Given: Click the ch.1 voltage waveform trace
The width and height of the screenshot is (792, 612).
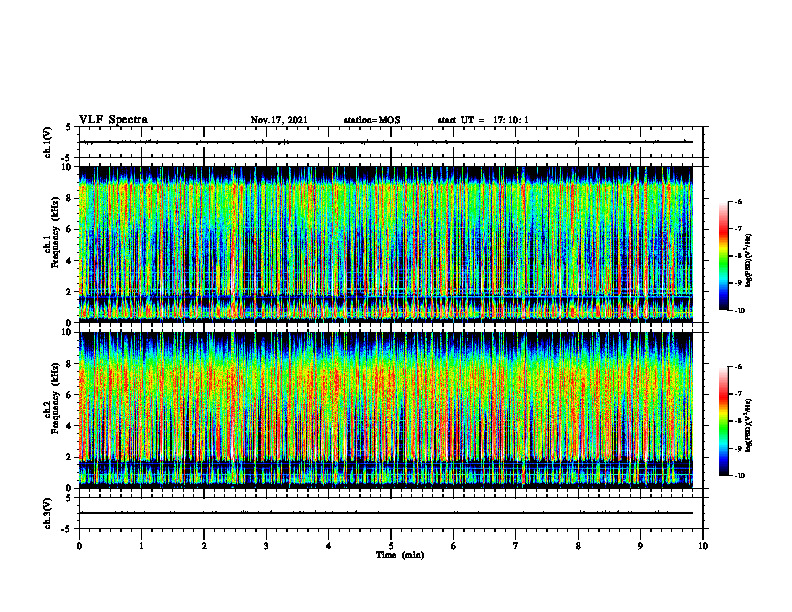Looking at the screenshot, I should click(x=386, y=142).
